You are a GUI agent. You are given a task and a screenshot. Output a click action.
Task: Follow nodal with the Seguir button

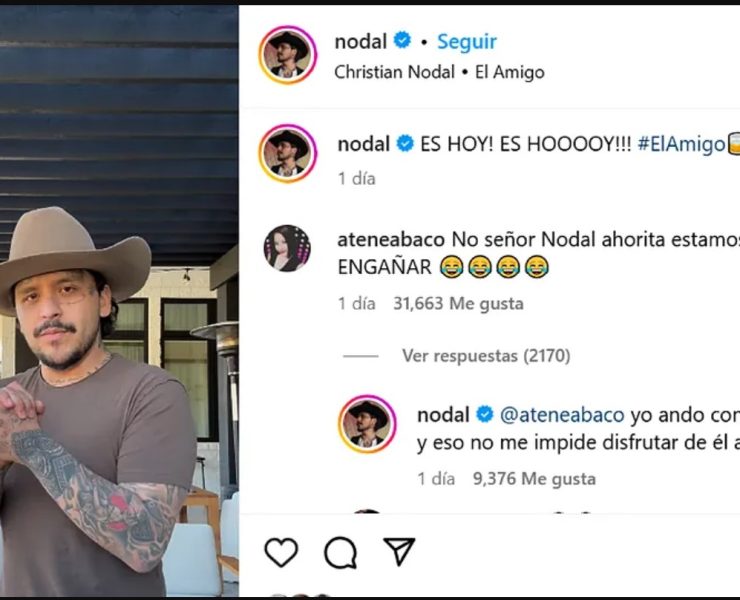click(x=467, y=42)
